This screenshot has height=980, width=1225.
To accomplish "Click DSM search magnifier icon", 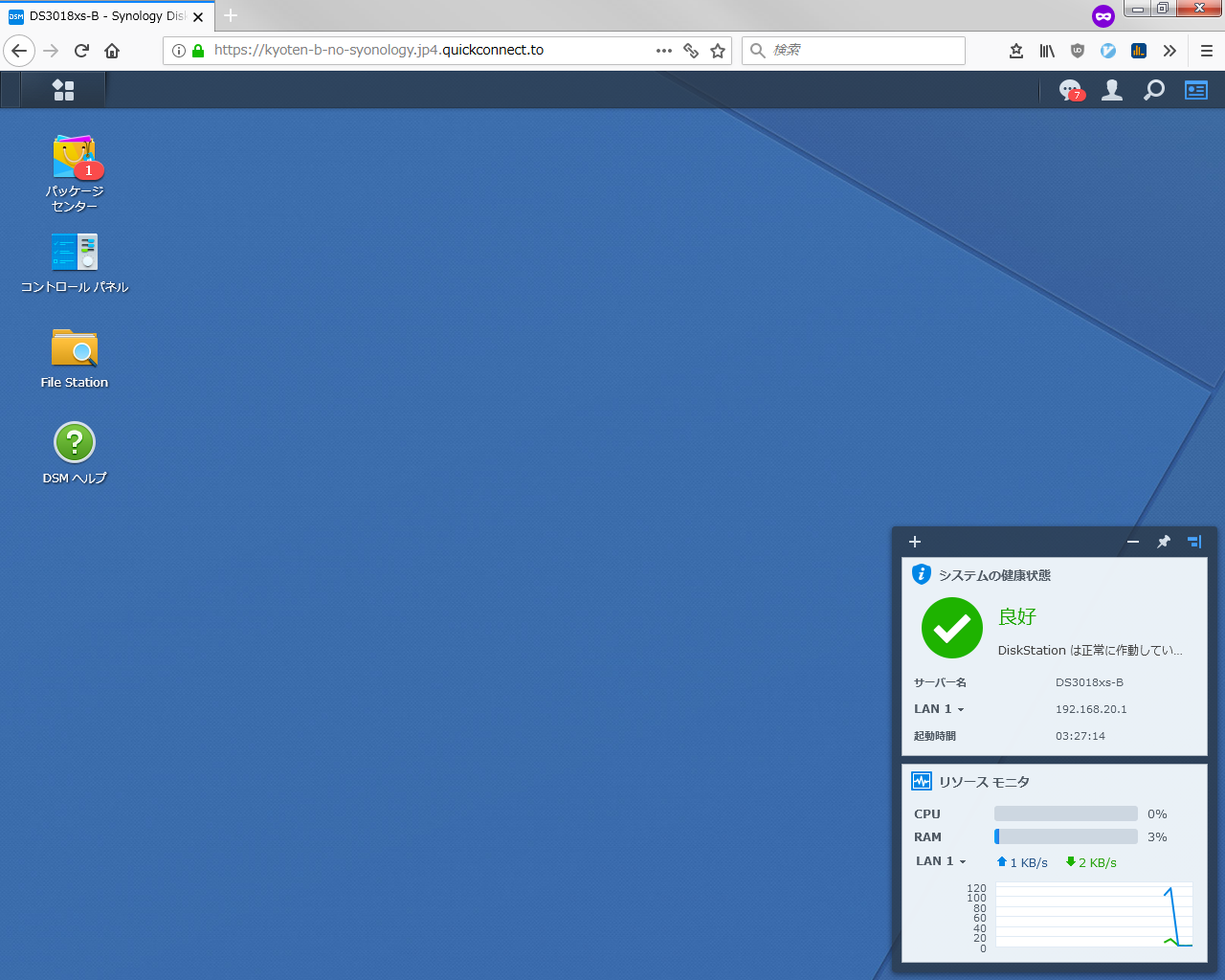I will 1154,90.
